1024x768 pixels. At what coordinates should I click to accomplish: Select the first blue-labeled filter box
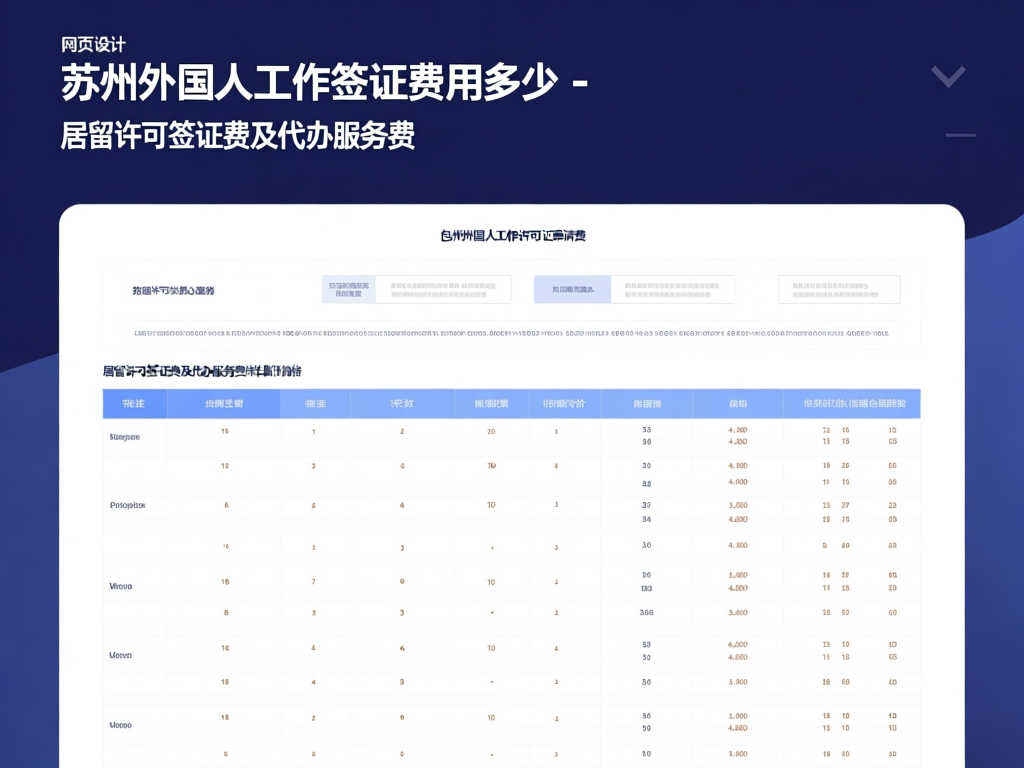(416, 289)
